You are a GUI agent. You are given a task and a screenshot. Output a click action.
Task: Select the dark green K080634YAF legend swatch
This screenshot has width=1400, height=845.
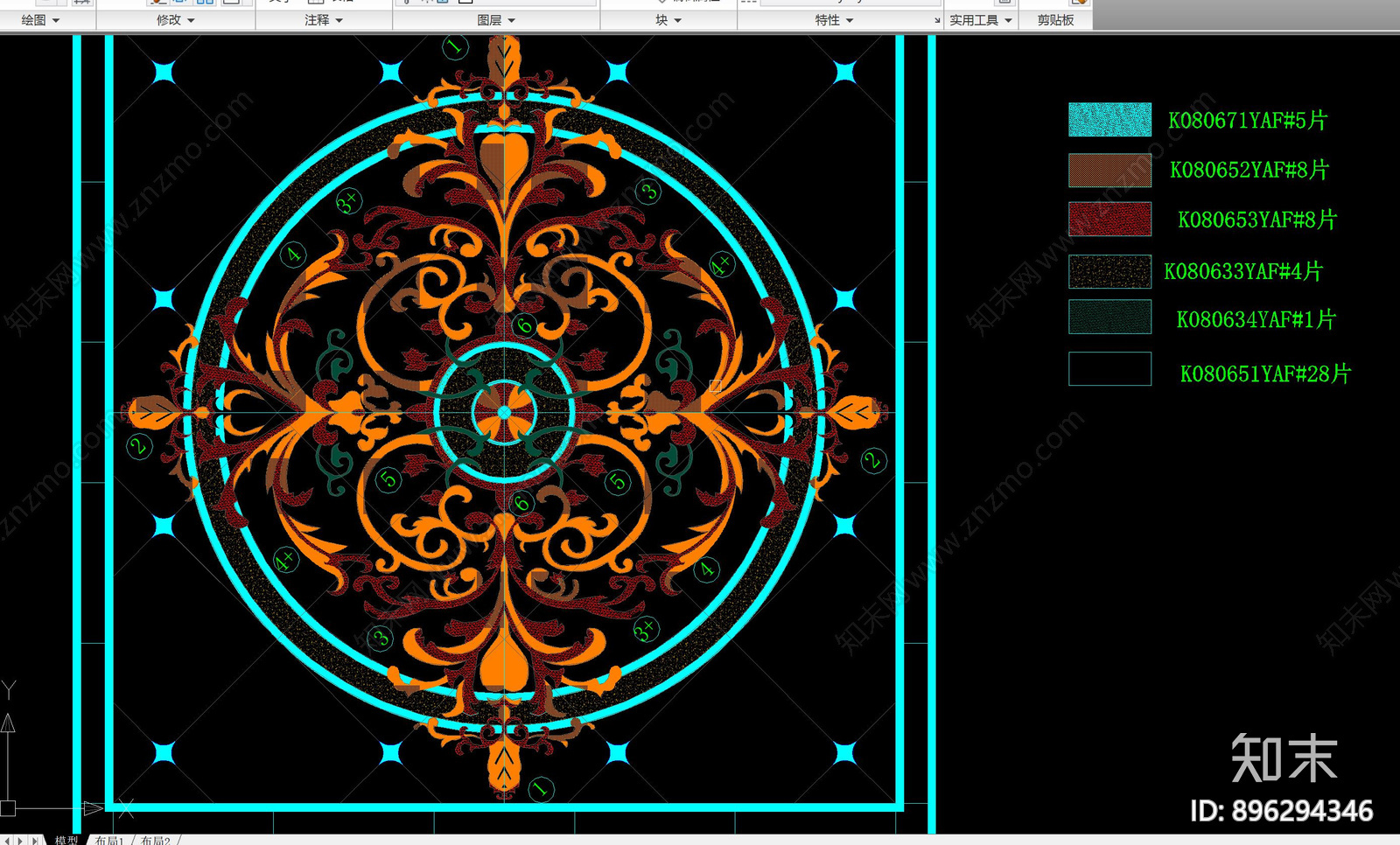click(1109, 317)
